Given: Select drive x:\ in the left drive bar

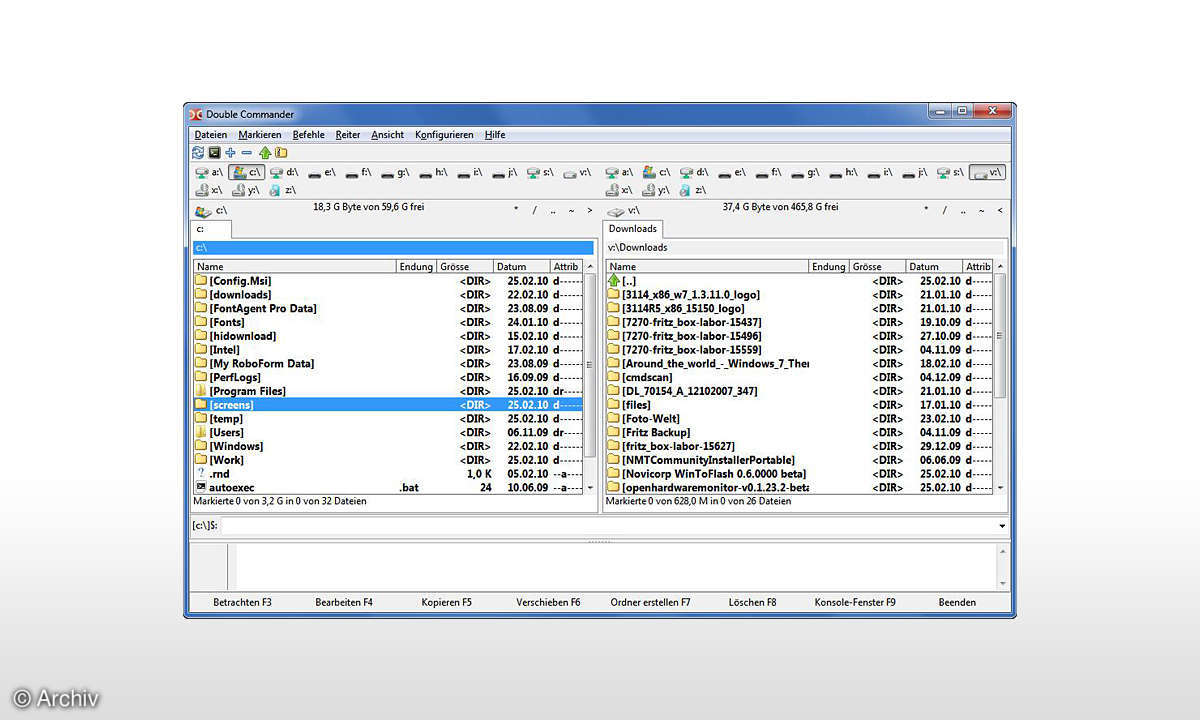Looking at the screenshot, I should click(x=209, y=190).
